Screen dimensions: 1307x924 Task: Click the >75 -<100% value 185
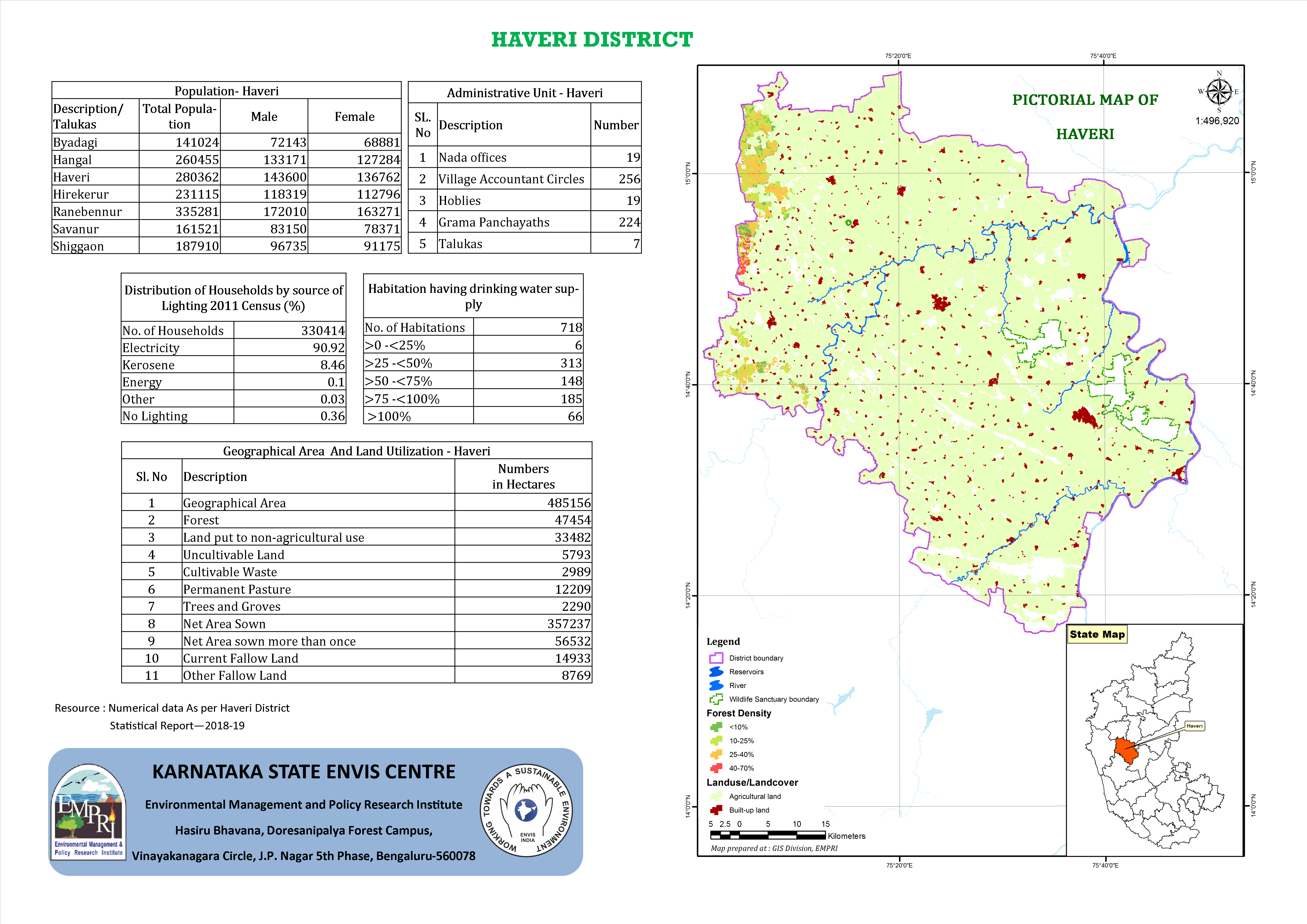point(571,399)
